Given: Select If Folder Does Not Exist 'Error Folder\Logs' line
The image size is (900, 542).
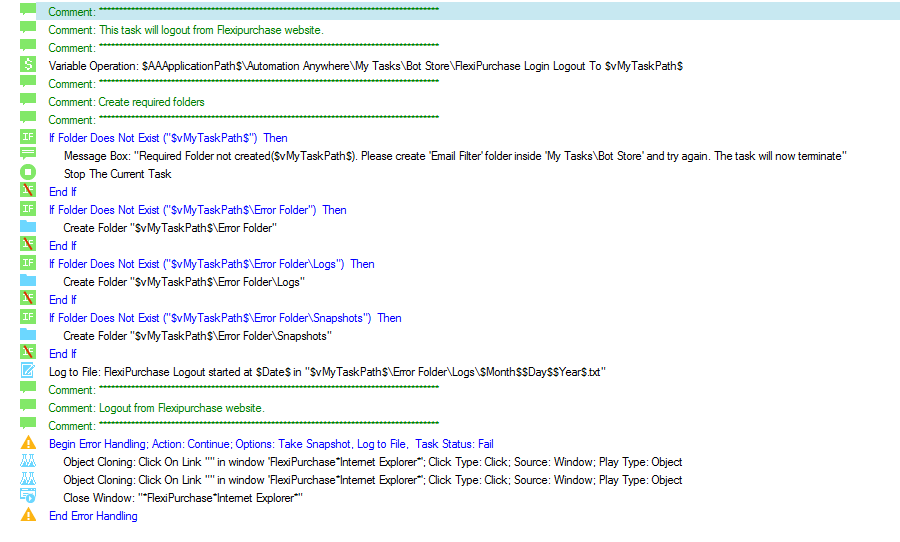Looking at the screenshot, I should click(212, 264).
